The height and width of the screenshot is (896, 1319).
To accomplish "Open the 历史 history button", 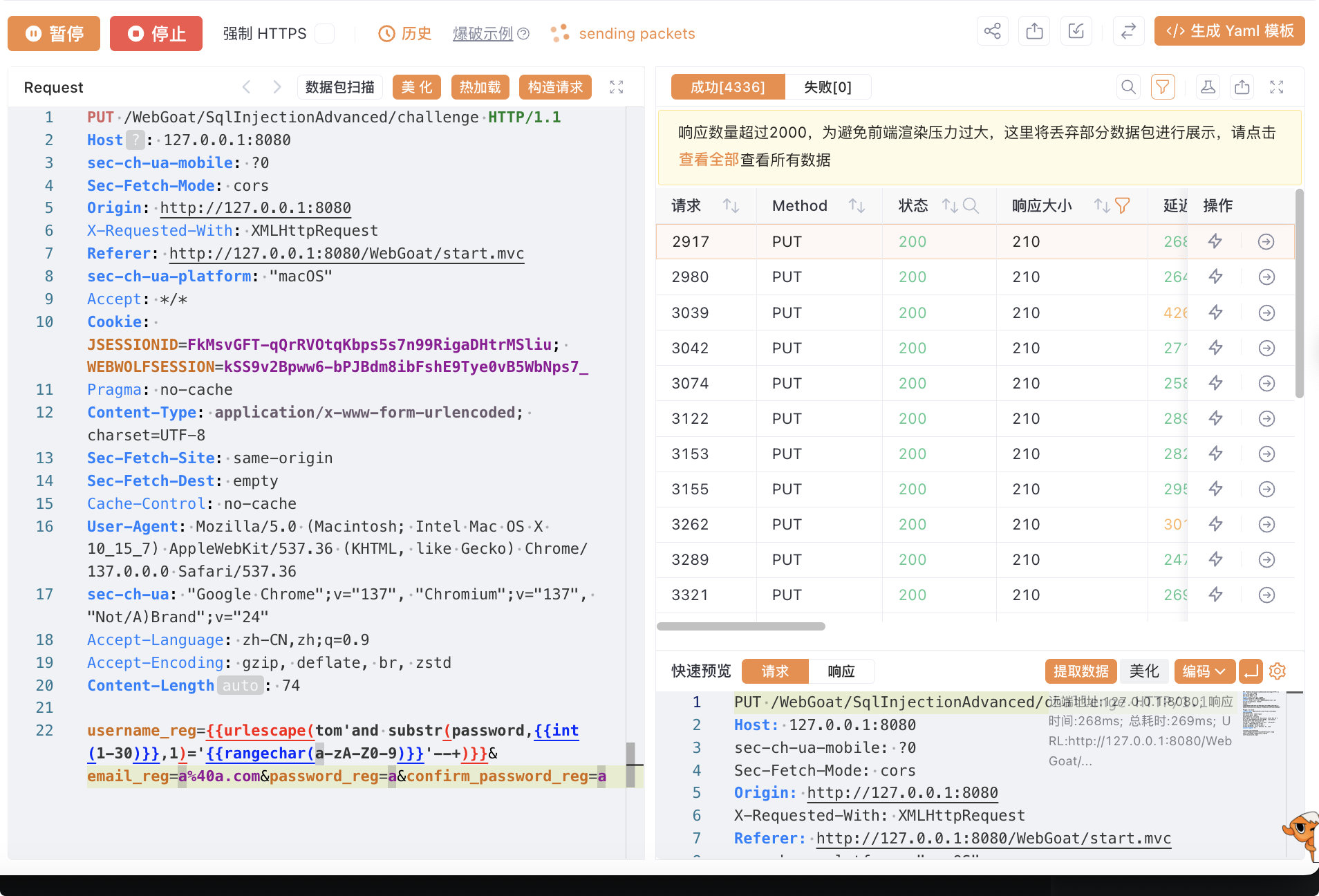I will pyautogui.click(x=405, y=33).
